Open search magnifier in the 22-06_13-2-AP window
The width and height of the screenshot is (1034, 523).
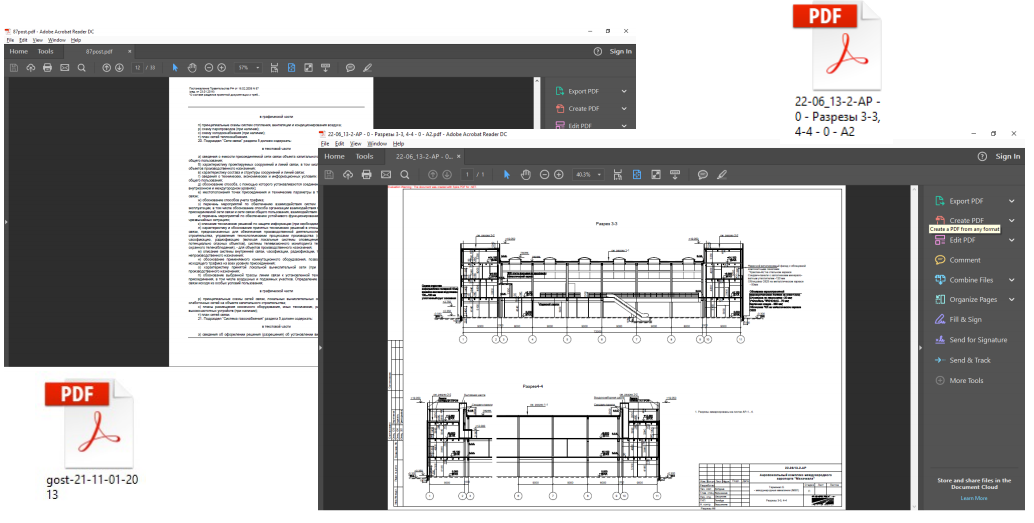tap(405, 175)
